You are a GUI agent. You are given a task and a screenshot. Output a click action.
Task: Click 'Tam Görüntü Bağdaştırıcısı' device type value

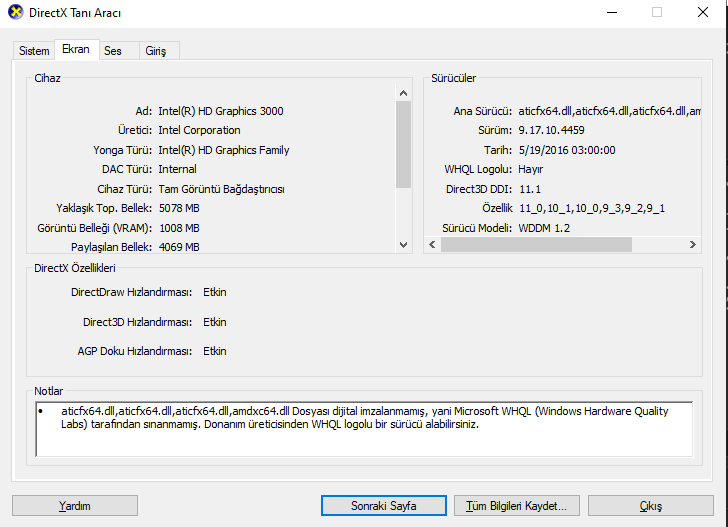tap(221, 189)
